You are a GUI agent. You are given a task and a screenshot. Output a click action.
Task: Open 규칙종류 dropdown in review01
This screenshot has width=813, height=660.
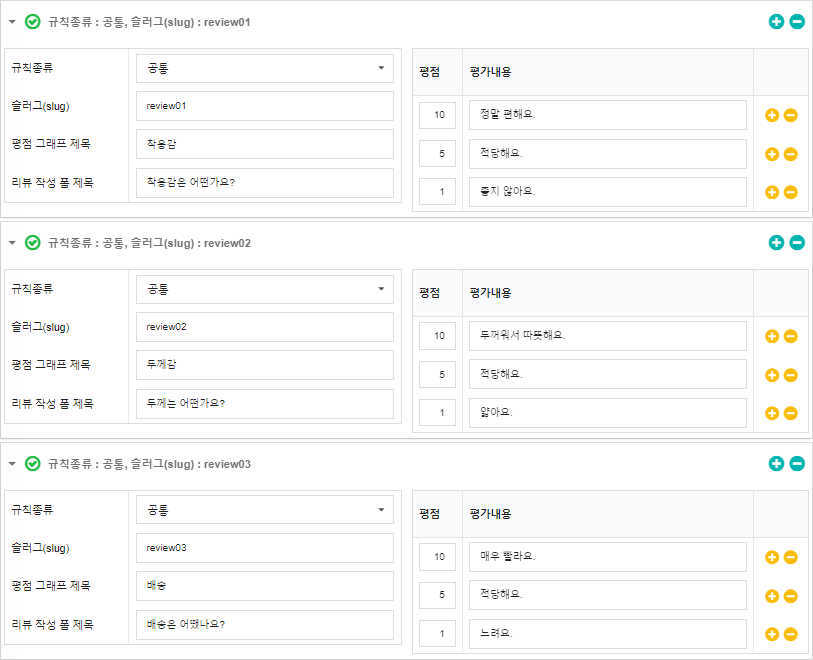click(x=265, y=68)
